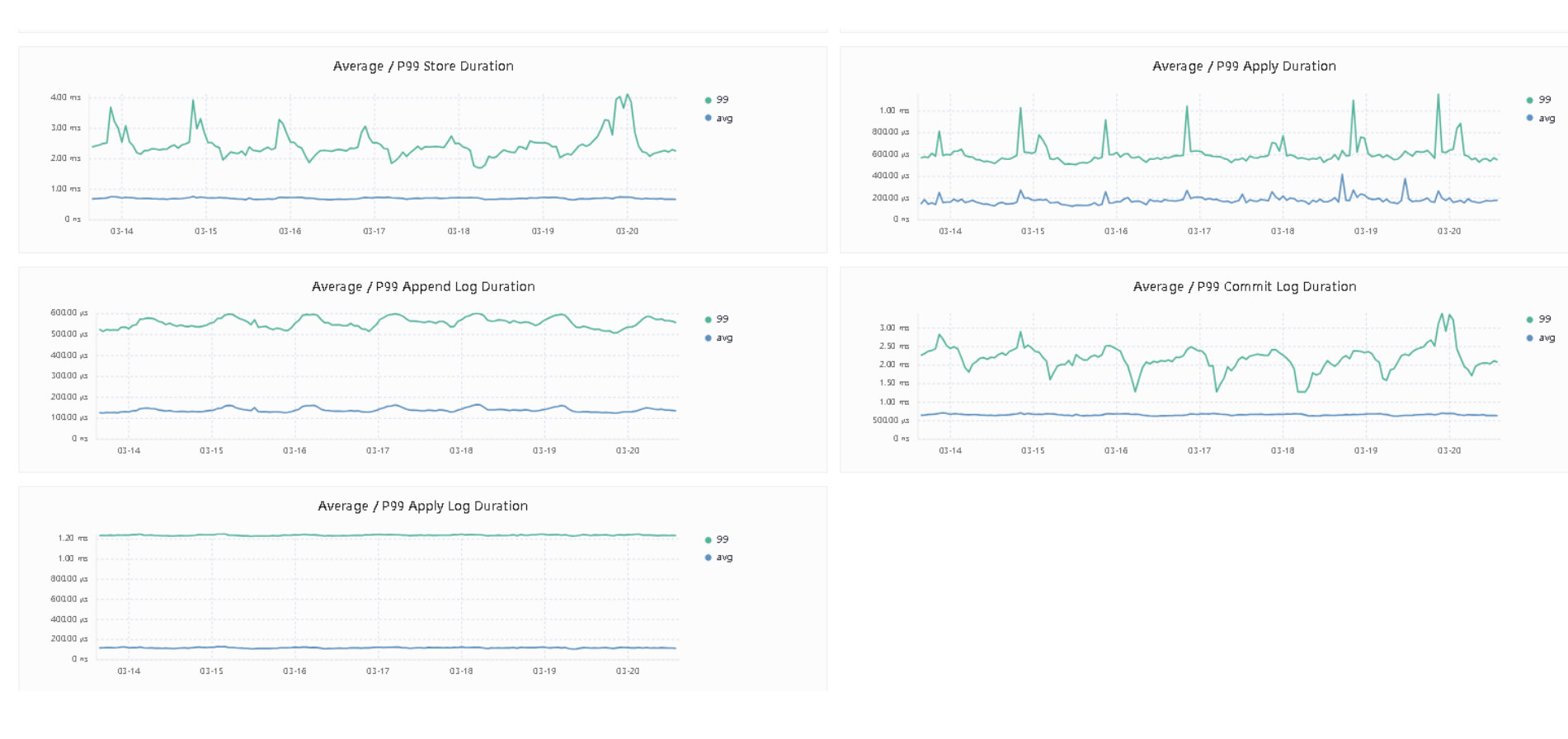1568x739 pixels.
Task: Open the Average / P99 Apply Log Duration title
Action: coord(422,506)
